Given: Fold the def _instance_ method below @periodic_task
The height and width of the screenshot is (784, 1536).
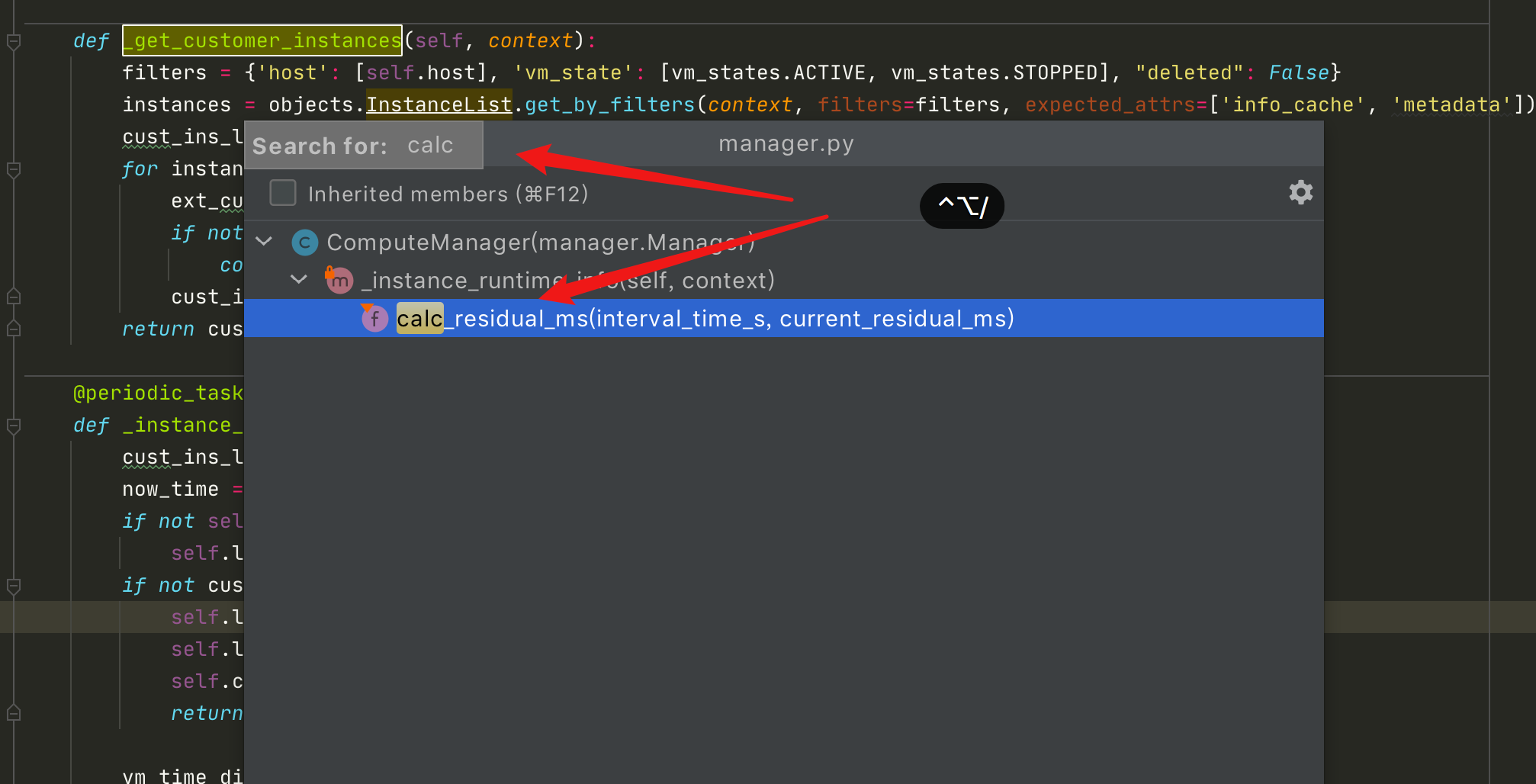Looking at the screenshot, I should point(14,426).
